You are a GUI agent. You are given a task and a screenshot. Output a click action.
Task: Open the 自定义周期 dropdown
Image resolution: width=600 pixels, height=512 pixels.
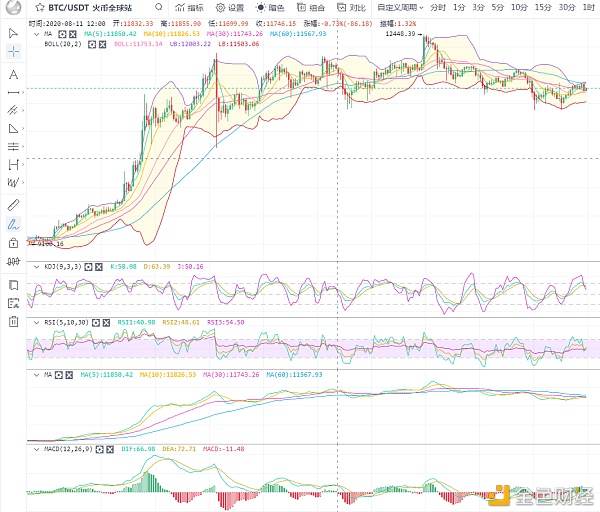coord(400,7)
